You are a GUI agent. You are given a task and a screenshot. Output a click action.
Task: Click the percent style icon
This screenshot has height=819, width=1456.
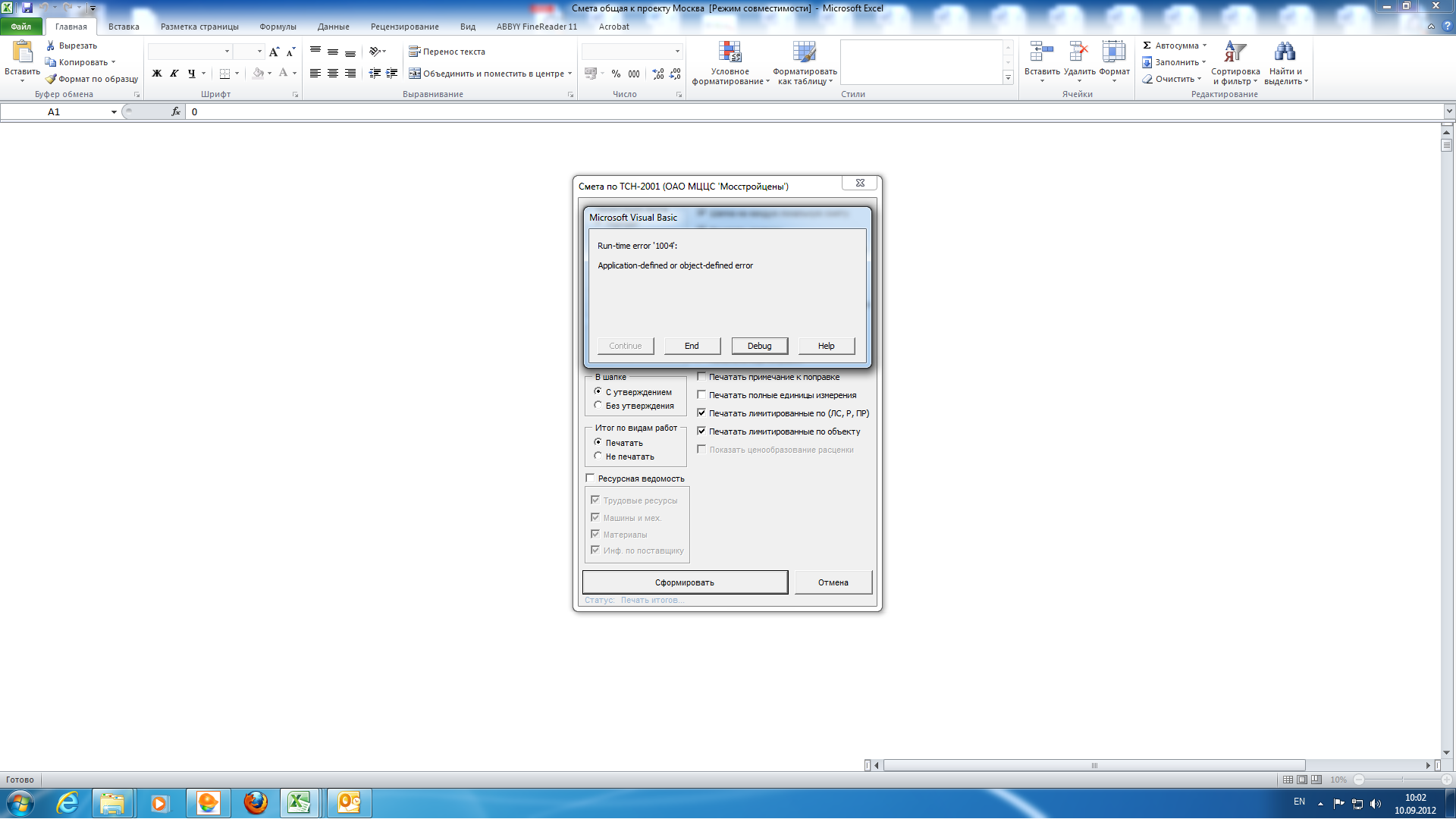tap(616, 74)
